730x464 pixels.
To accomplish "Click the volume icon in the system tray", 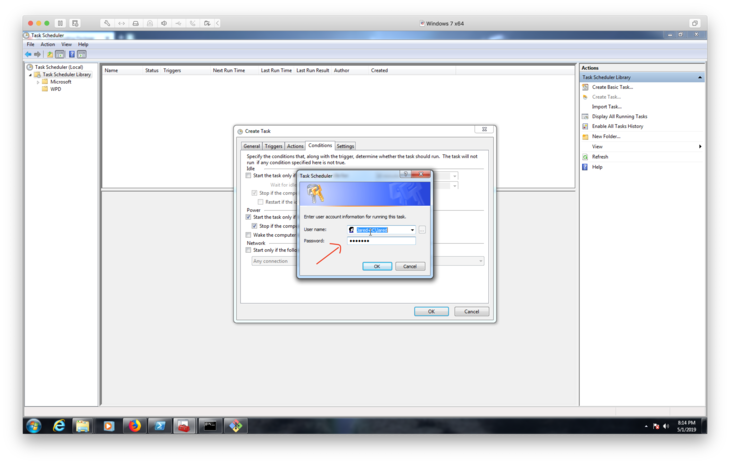I will tap(666, 426).
